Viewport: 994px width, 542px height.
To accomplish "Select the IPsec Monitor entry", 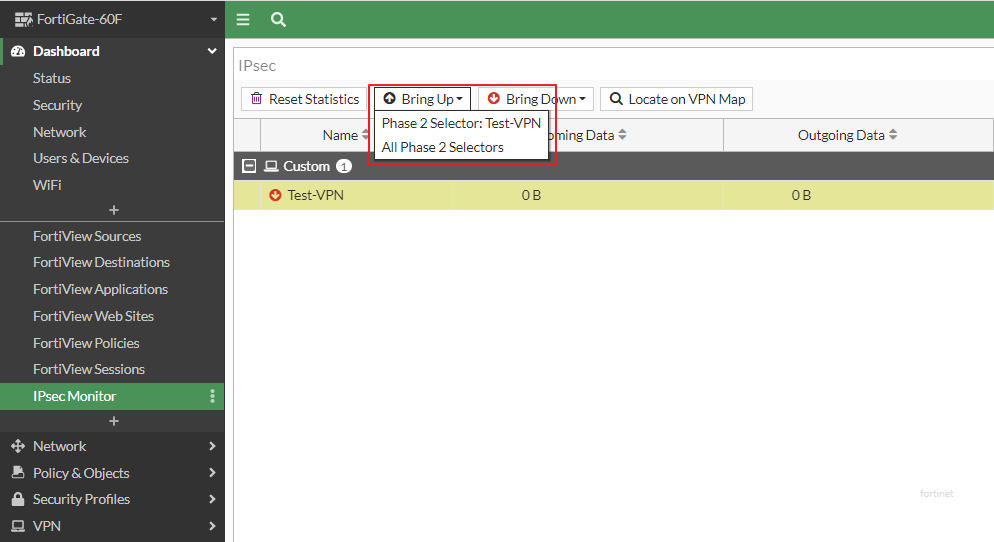I will point(112,396).
